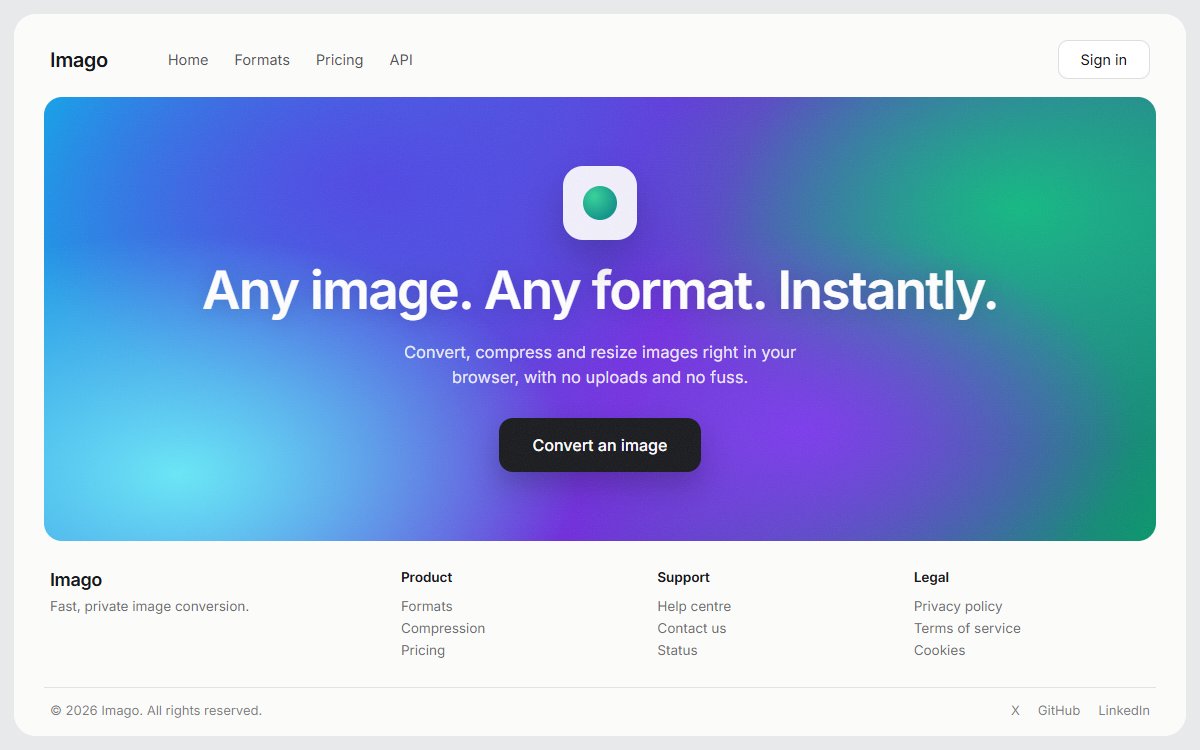Open Pricing link in the footer

pyautogui.click(x=423, y=650)
